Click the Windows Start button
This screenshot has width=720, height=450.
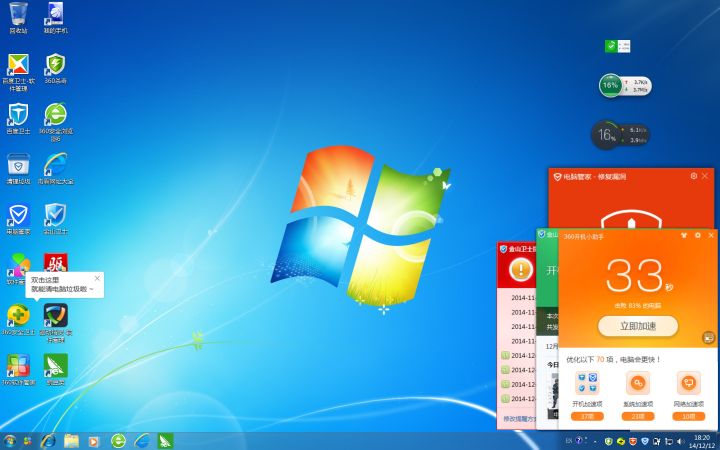(x=11, y=440)
